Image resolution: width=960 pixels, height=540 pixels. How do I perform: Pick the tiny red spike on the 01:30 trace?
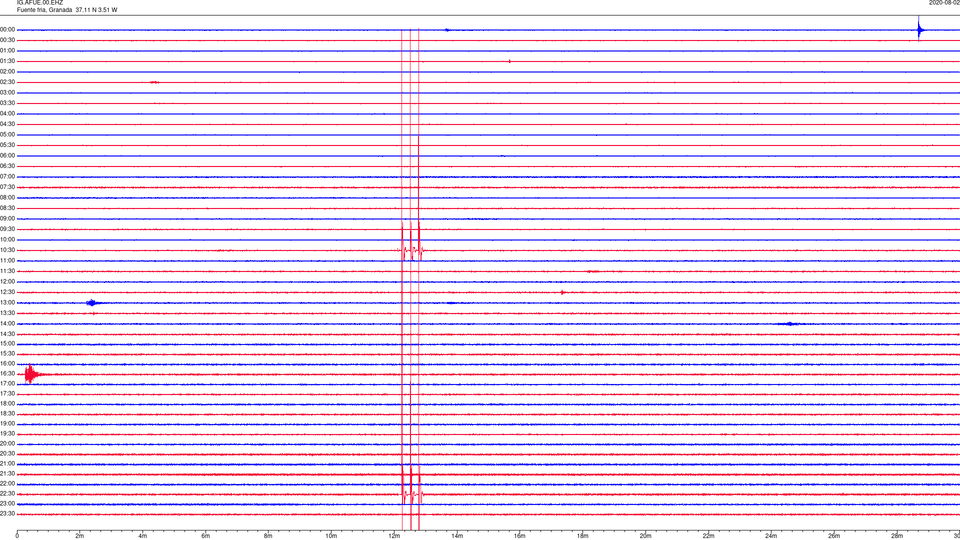click(x=509, y=61)
